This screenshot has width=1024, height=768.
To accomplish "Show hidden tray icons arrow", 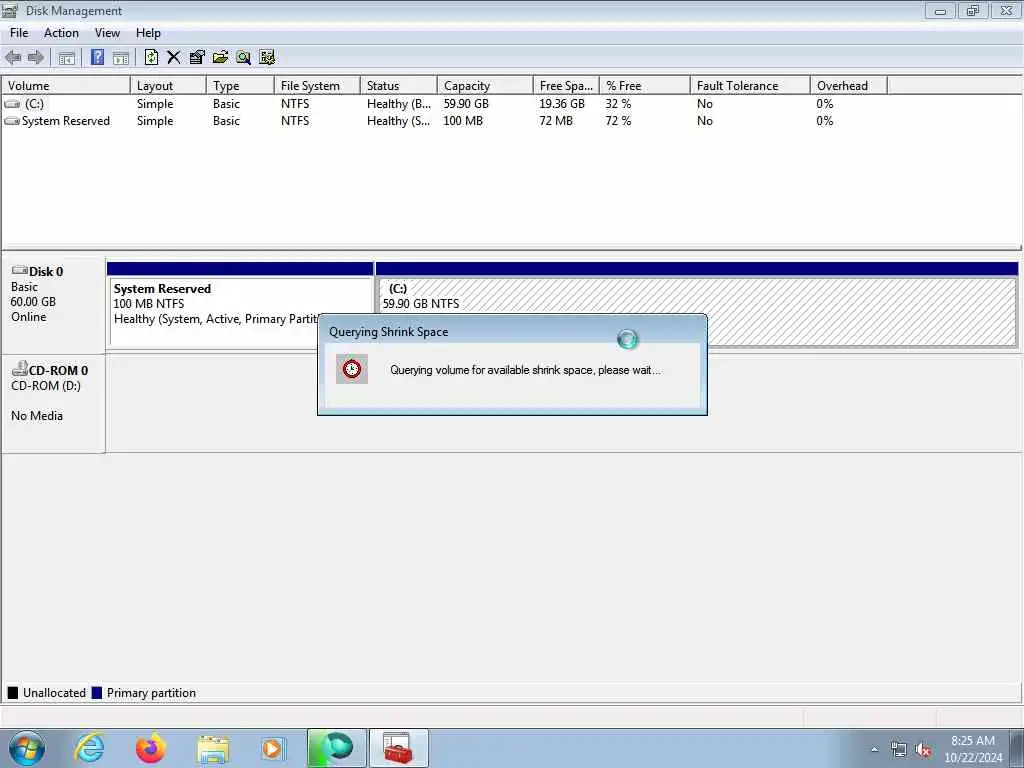I will point(874,750).
